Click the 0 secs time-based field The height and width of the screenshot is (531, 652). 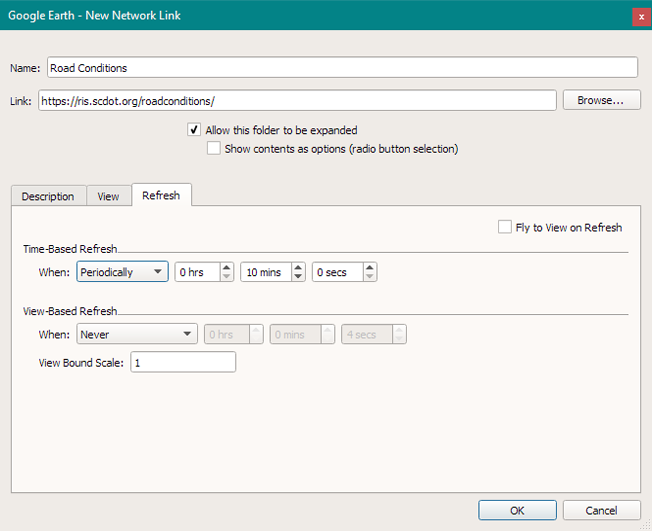[x=338, y=272]
